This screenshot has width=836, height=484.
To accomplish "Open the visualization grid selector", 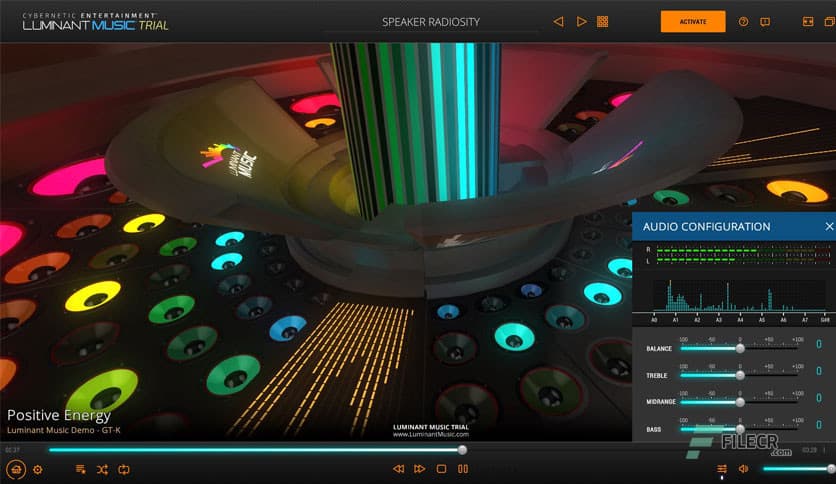I will coord(602,22).
